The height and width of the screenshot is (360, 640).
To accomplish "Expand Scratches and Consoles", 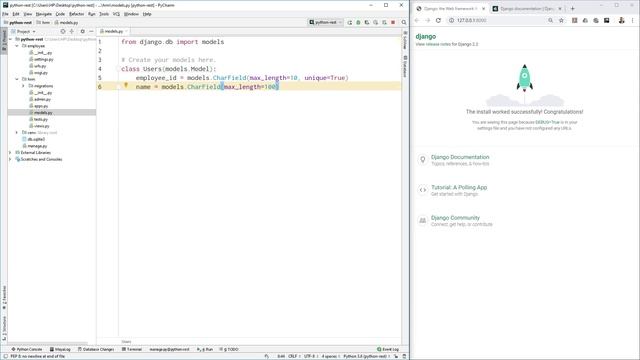I will coord(11,159).
